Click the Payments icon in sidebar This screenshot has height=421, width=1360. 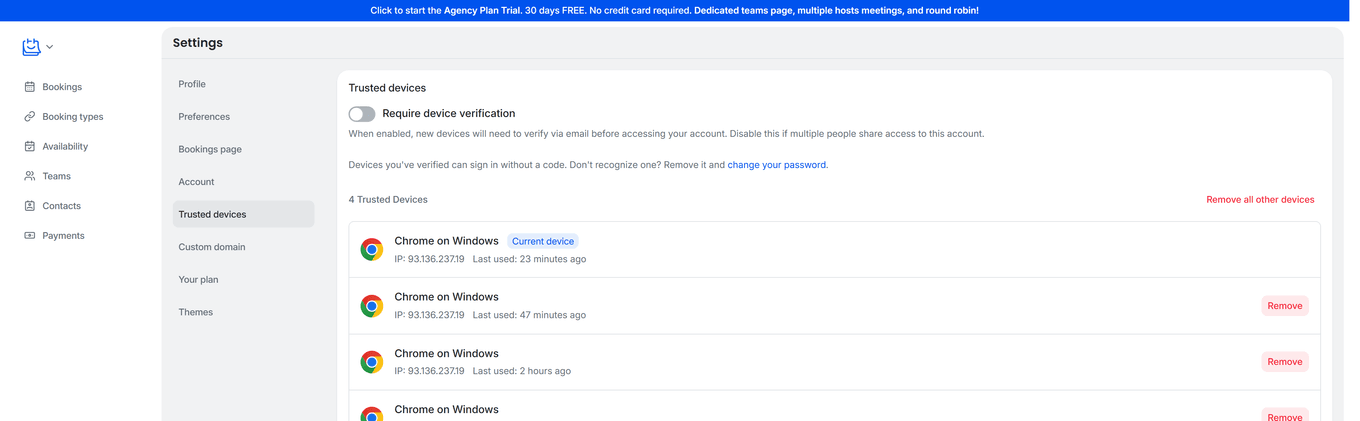(30, 236)
